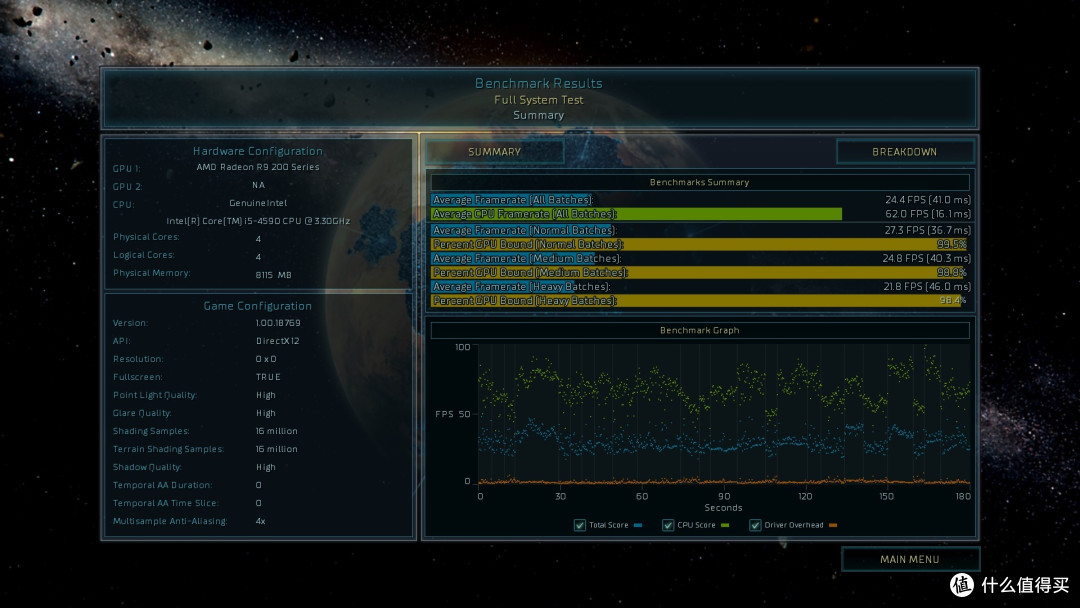Click the 24.4 FPS (41.0 ms) value
This screenshot has width=1080, height=608.
click(x=928, y=200)
